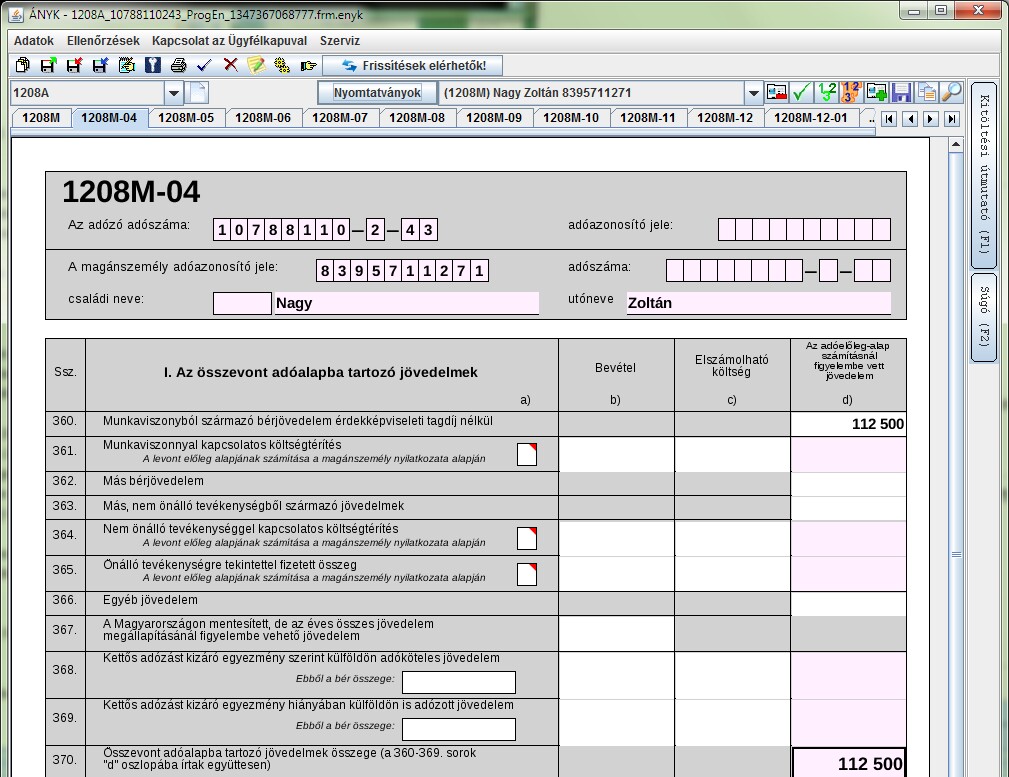Viewport: 1009px width, 777px height.
Task: Expand the 1208A form dropdown
Action: click(173, 93)
